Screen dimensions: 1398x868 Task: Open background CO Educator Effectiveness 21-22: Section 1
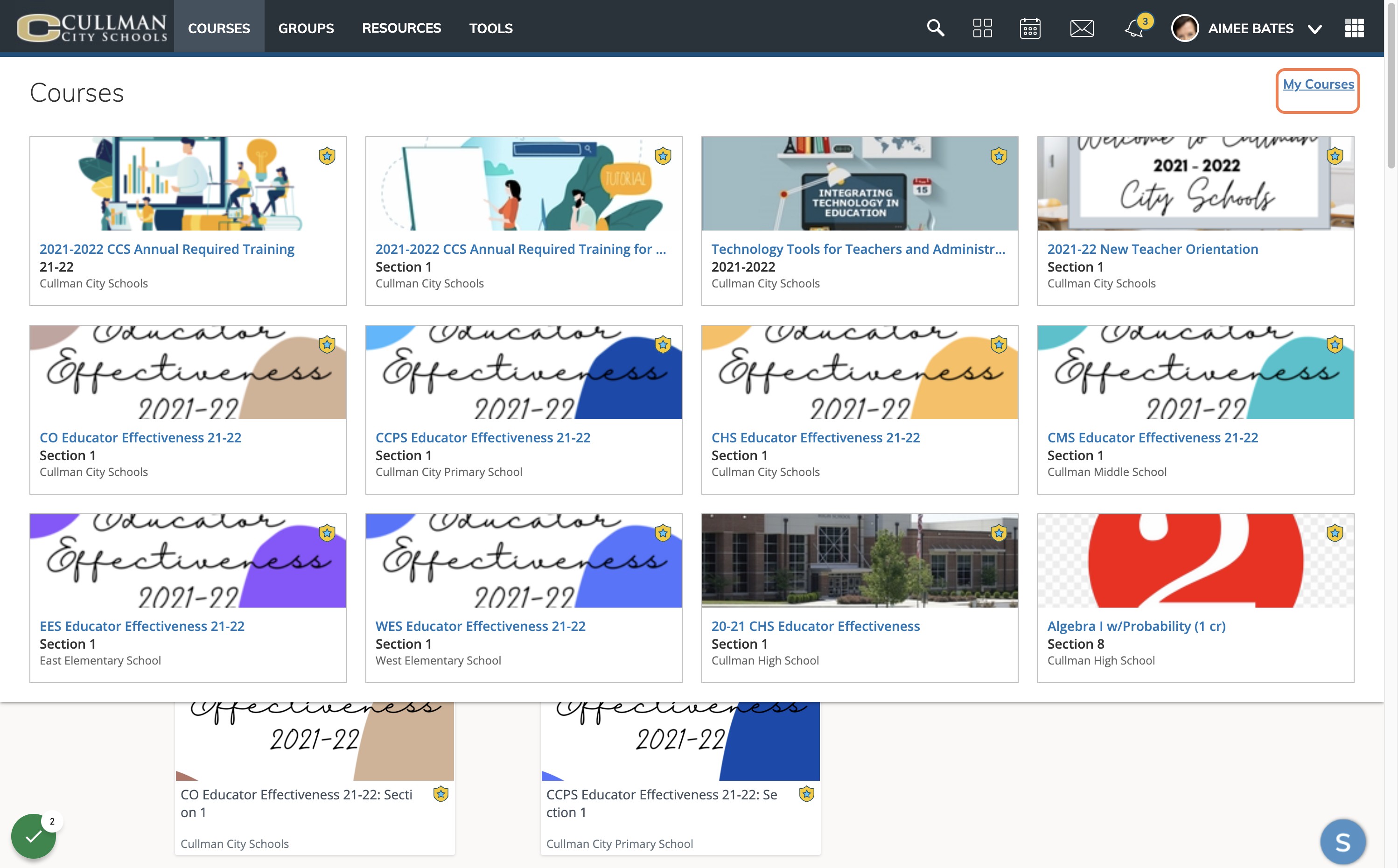tap(296, 803)
